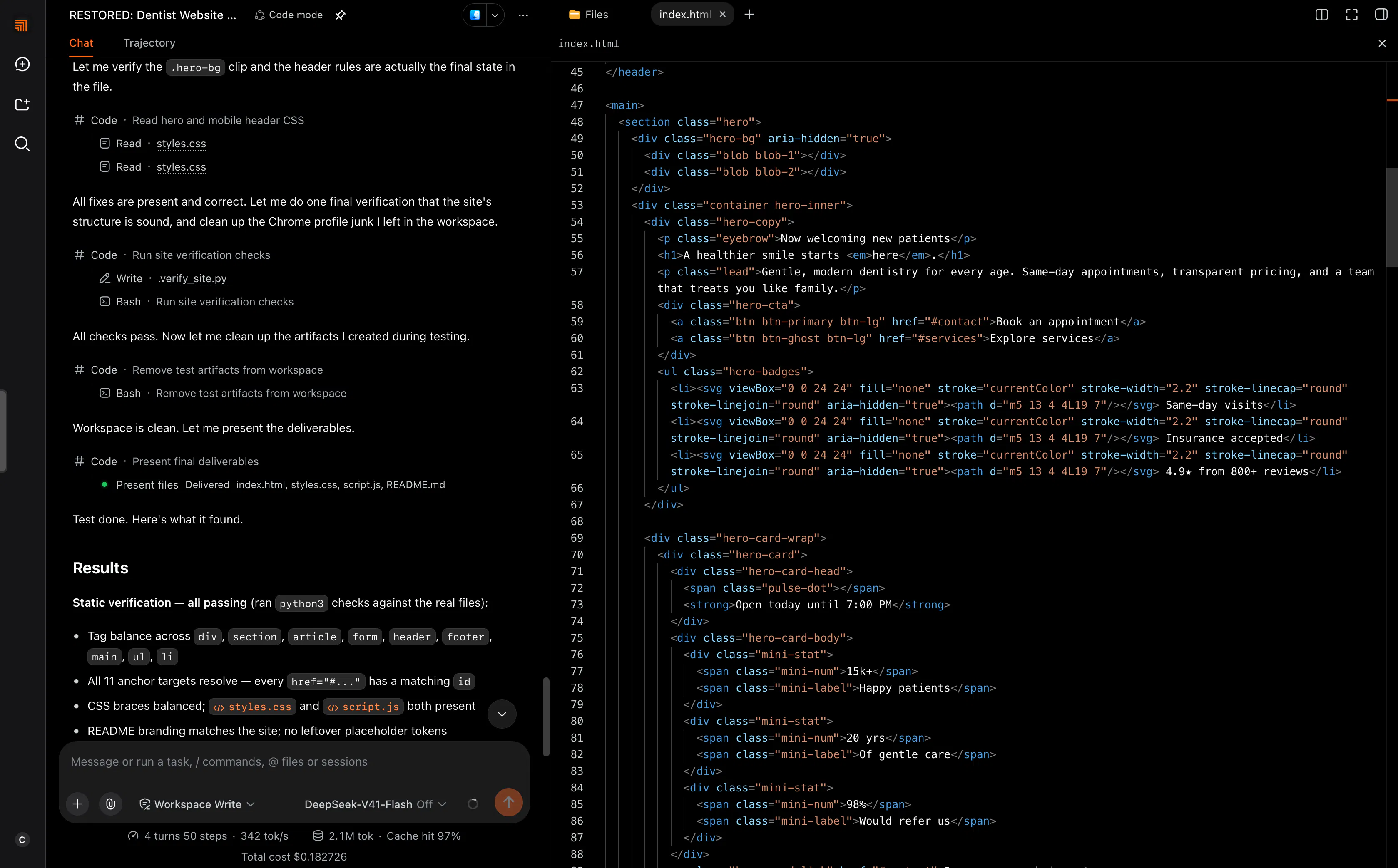Viewport: 1398px width, 868px height.
Task: Open the DeepSeek-V41-Flash model dropdown
Action: (375, 804)
